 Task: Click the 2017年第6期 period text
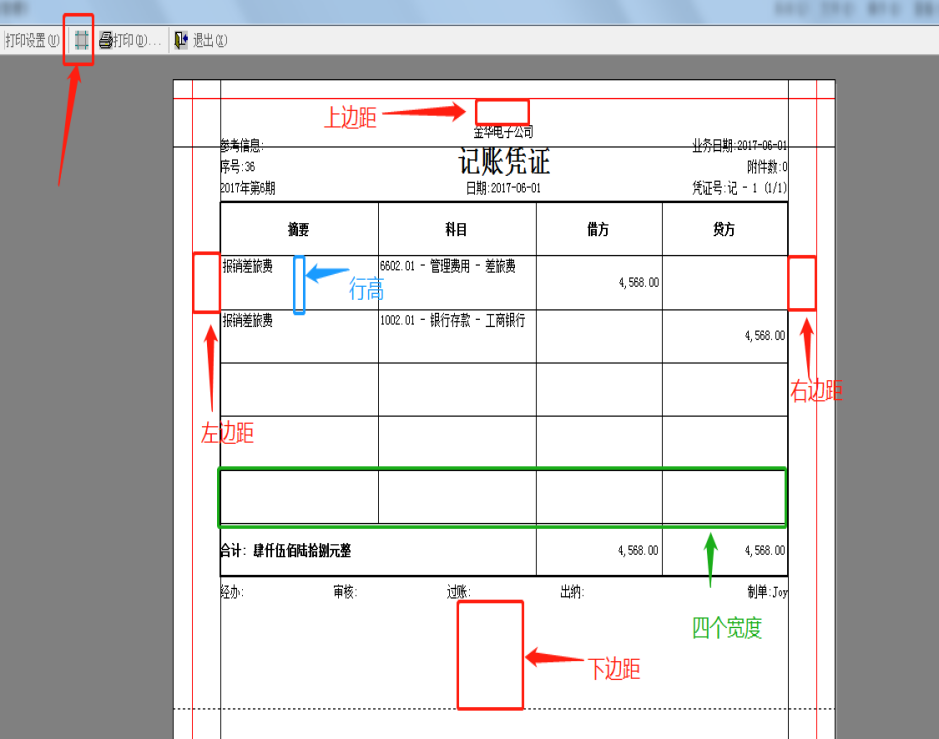(248, 188)
